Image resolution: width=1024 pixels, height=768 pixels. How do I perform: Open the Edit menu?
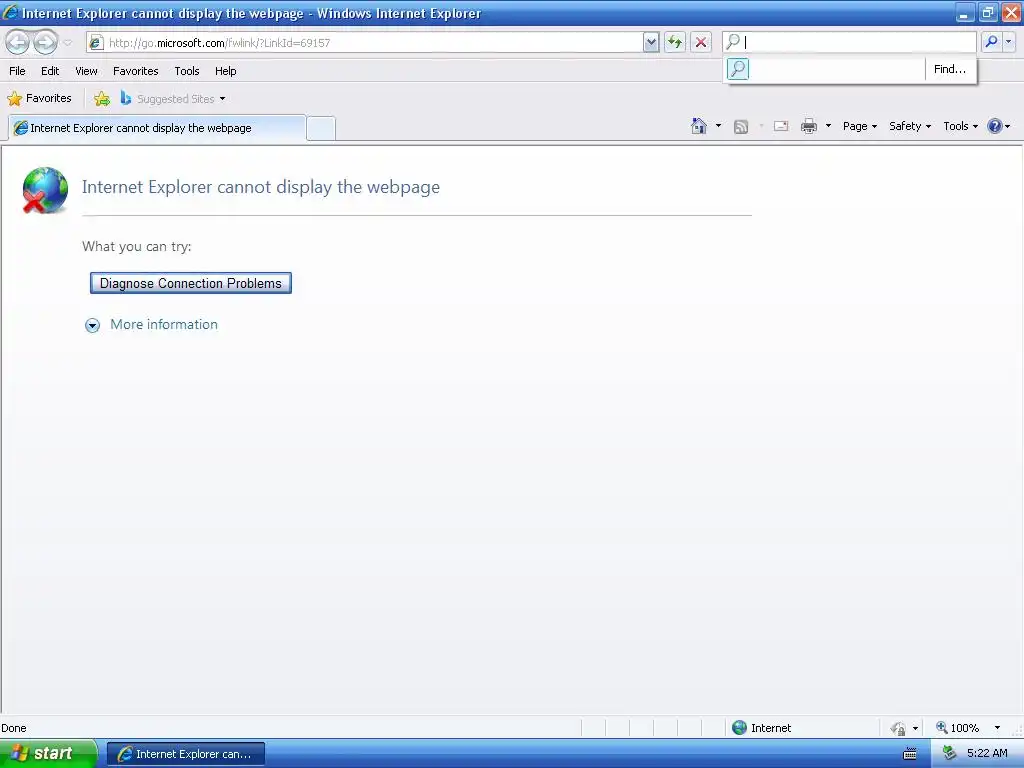[x=50, y=71]
